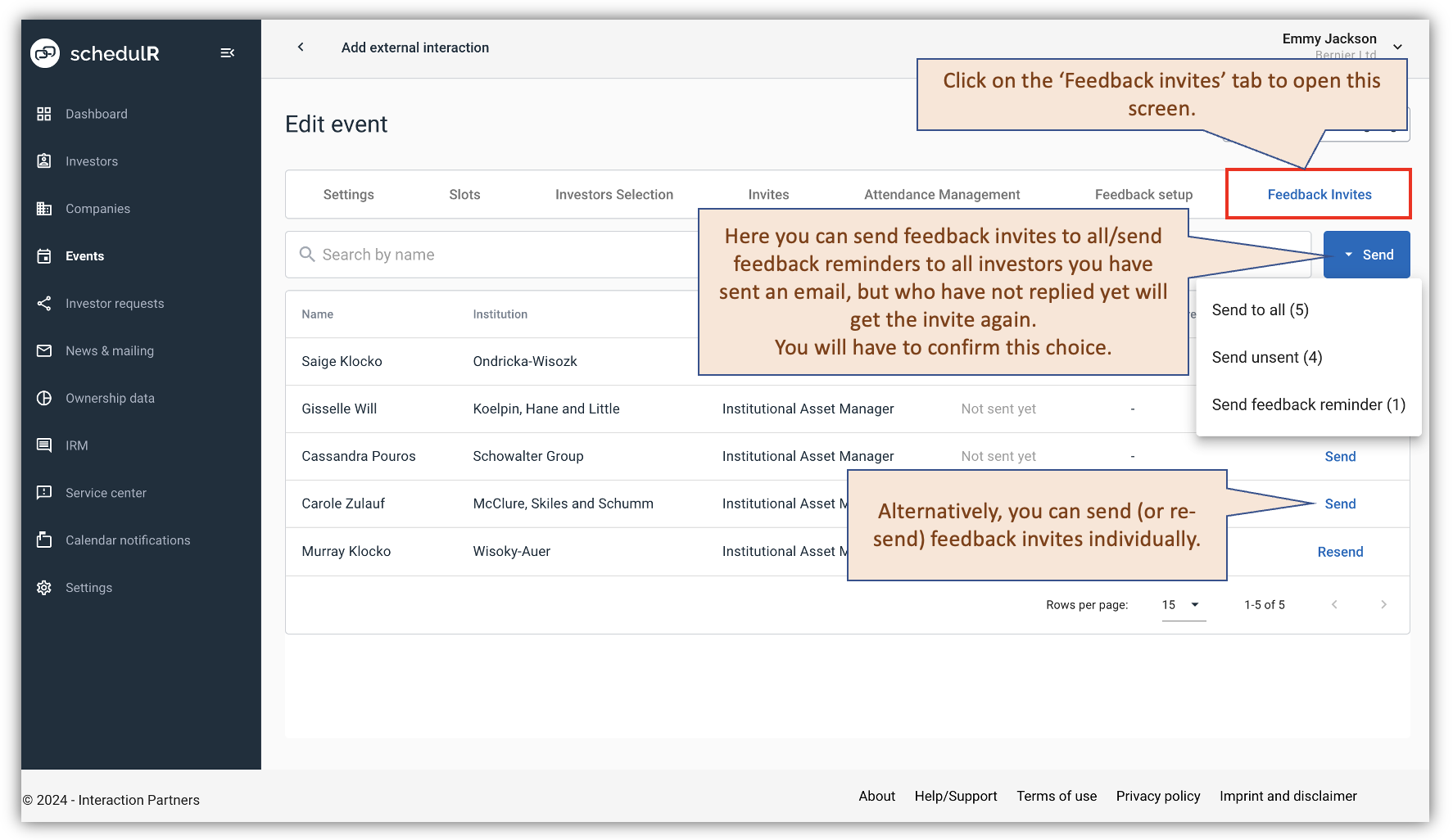This screenshot has width=1453, height=840.
Task: Expand the Emmy Jackson account menu
Action: tap(1398, 47)
